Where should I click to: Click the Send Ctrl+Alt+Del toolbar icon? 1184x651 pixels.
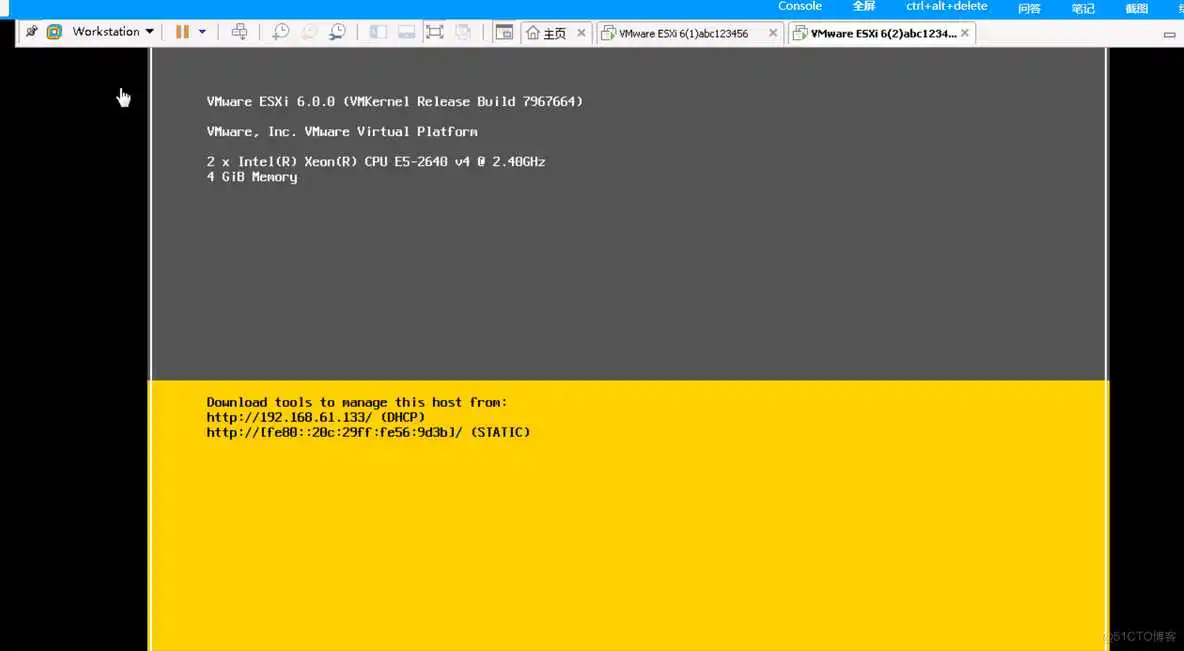point(239,32)
